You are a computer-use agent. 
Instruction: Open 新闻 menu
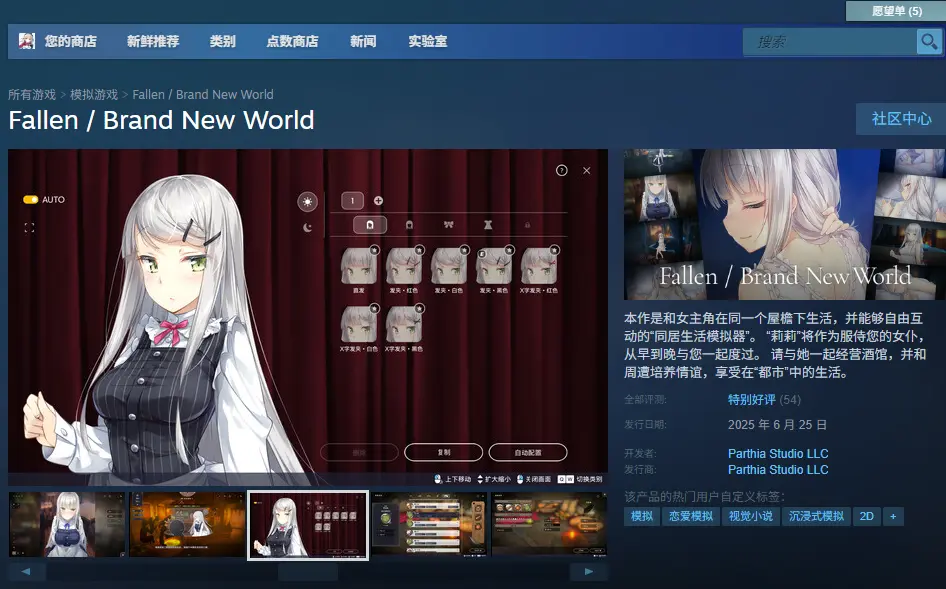(363, 41)
